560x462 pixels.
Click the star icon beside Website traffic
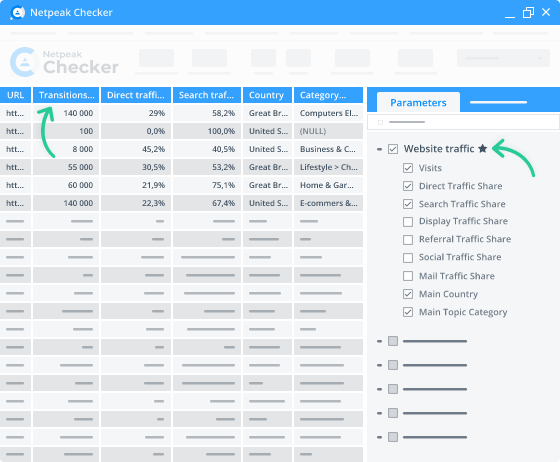point(482,148)
